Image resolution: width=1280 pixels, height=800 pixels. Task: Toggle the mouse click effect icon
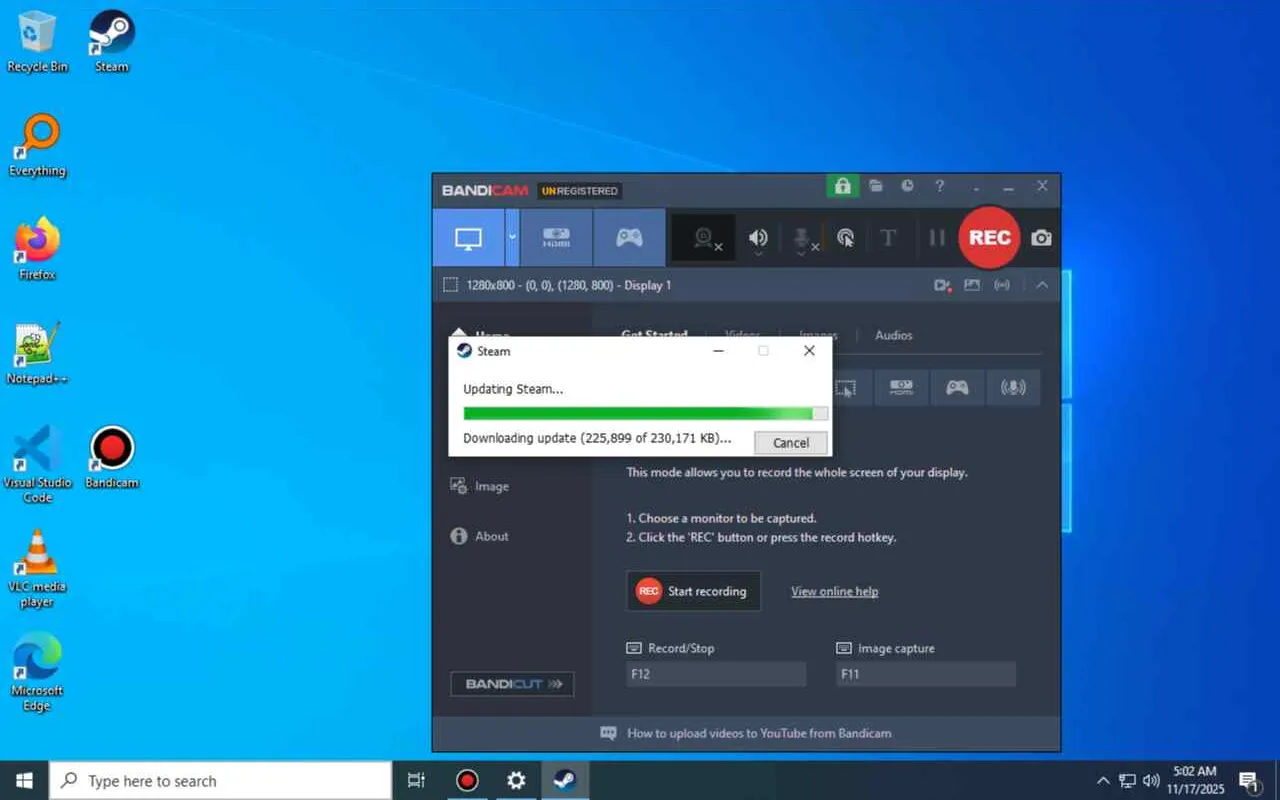[x=845, y=238]
